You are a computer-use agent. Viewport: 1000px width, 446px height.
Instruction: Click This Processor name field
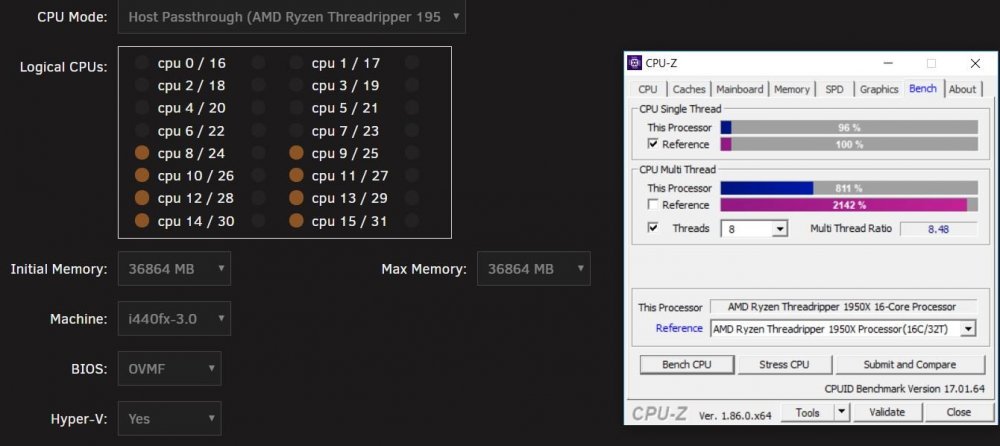[843, 307]
